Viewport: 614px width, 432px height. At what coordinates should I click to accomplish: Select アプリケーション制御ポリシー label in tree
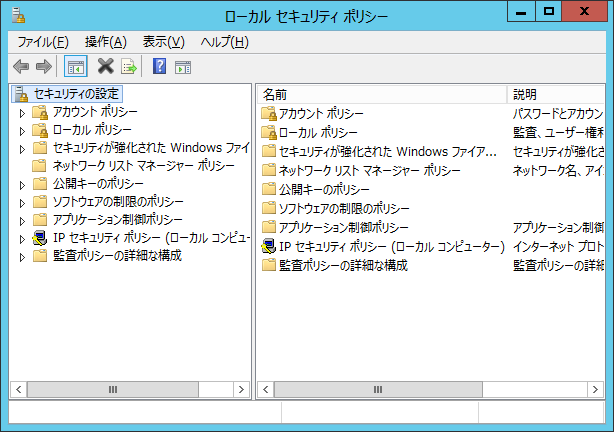[117, 220]
